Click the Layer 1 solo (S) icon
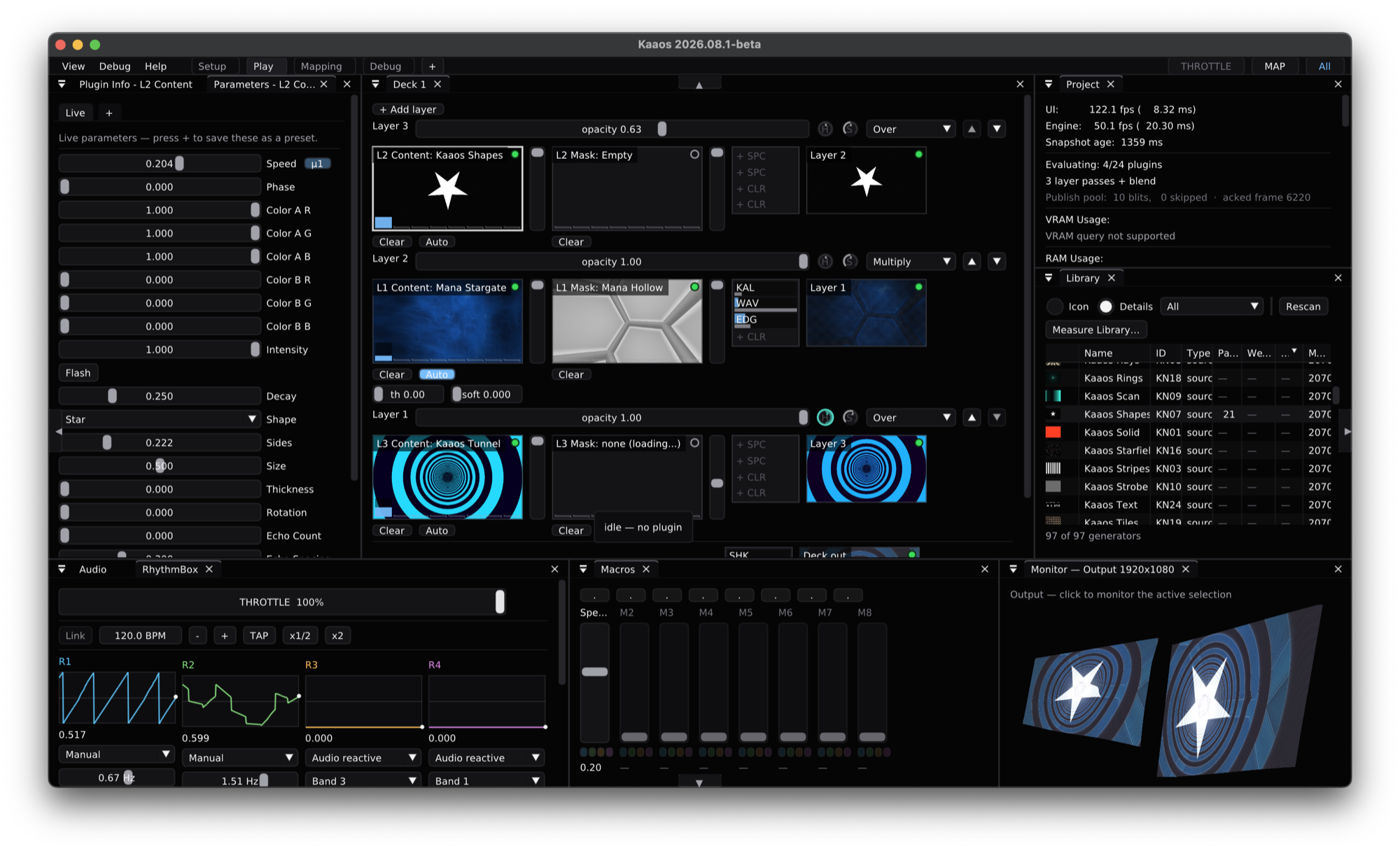 tap(850, 417)
